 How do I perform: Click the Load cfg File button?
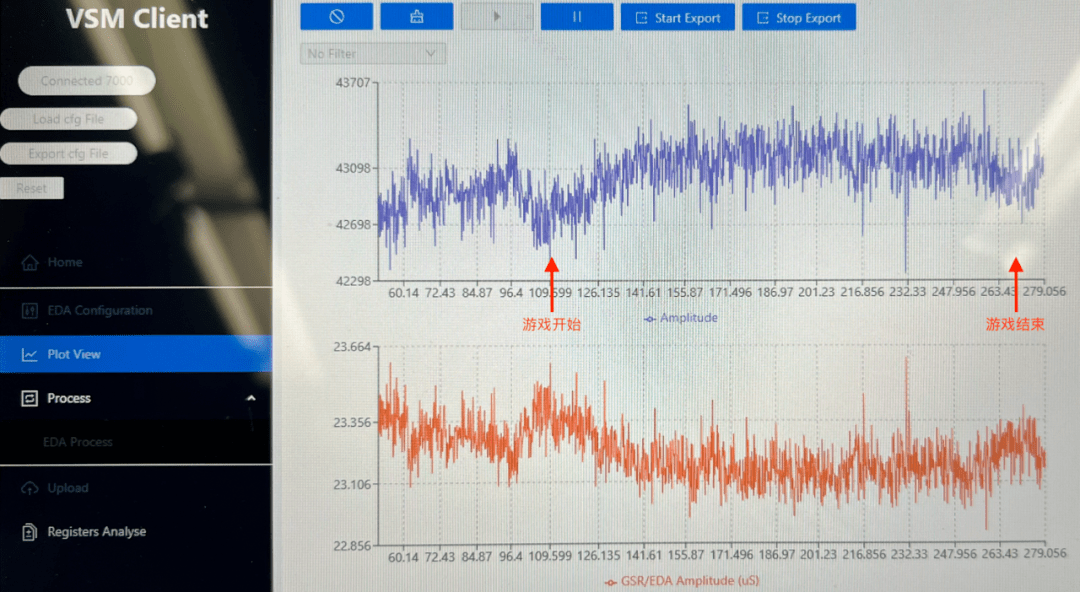tap(68, 119)
